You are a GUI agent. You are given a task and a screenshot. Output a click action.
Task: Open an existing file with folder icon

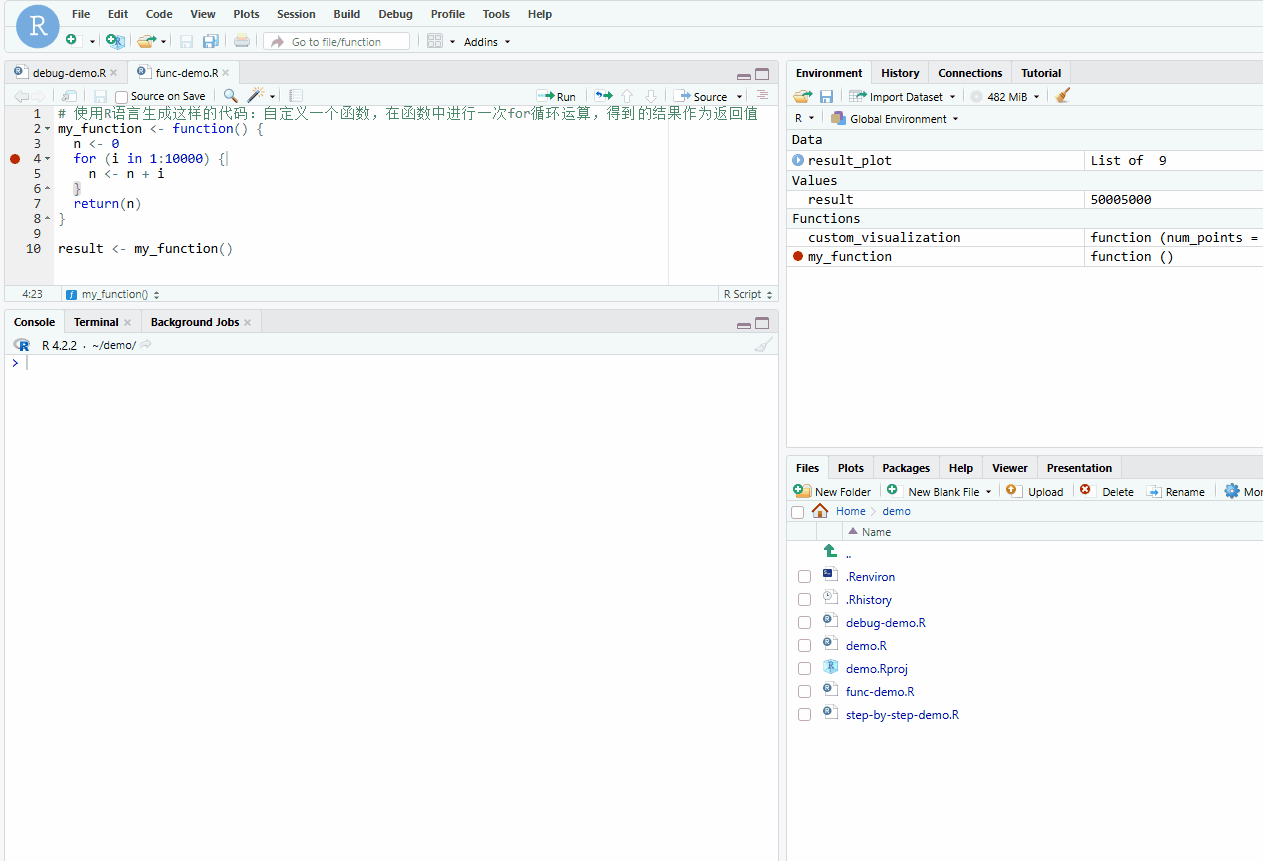[146, 41]
